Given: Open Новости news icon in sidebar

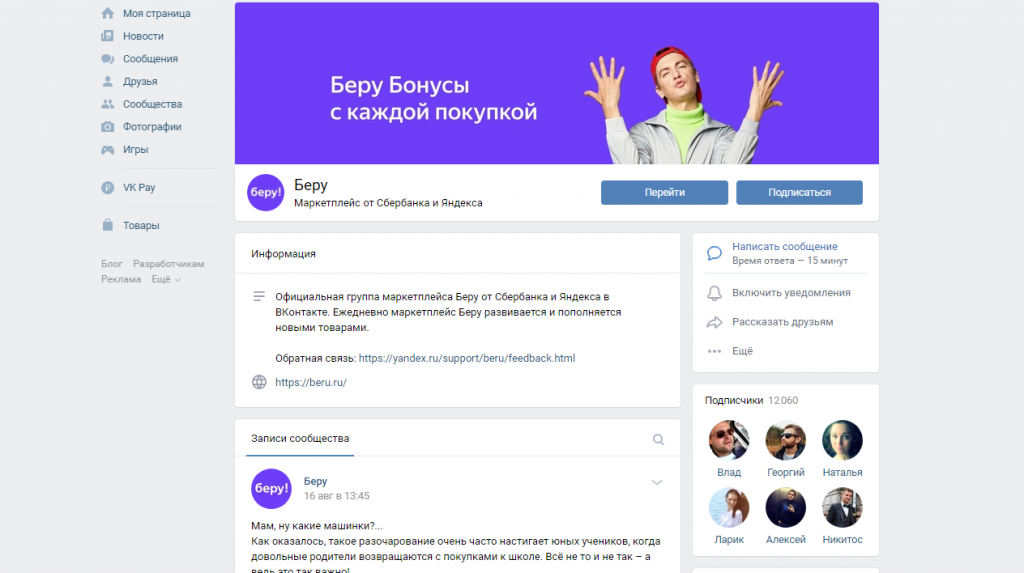Looking at the screenshot, I should pos(108,36).
